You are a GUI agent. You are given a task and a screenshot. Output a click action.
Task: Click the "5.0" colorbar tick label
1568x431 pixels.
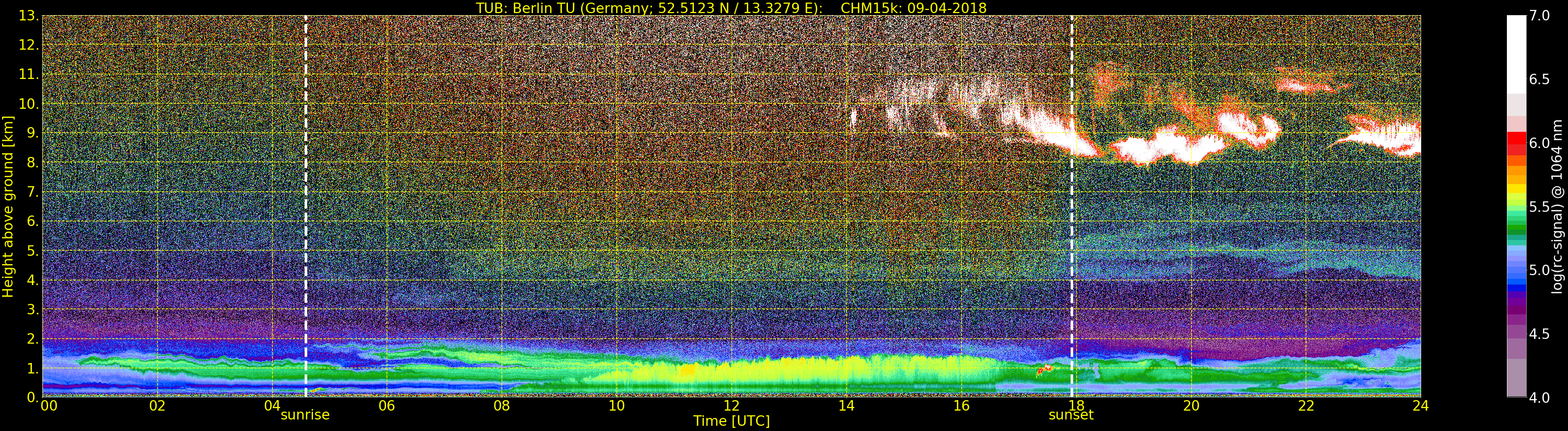[1539, 270]
